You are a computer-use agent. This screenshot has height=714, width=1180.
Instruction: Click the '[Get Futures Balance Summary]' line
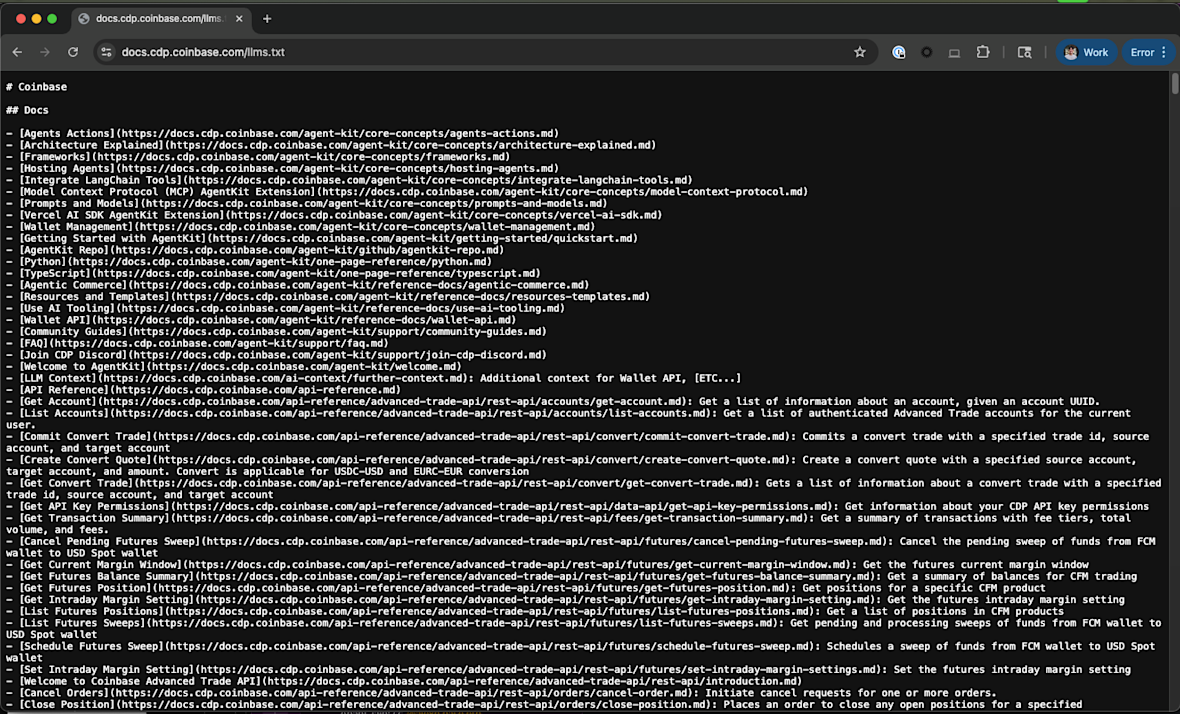click(x=571, y=576)
